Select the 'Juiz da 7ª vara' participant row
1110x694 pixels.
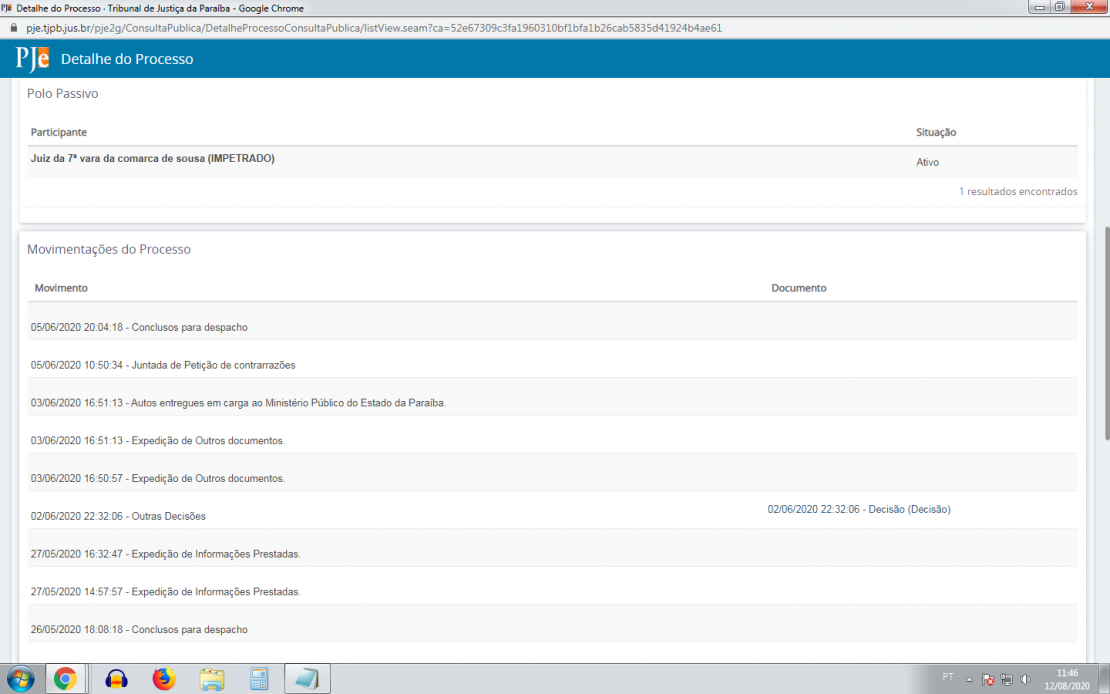coord(152,159)
